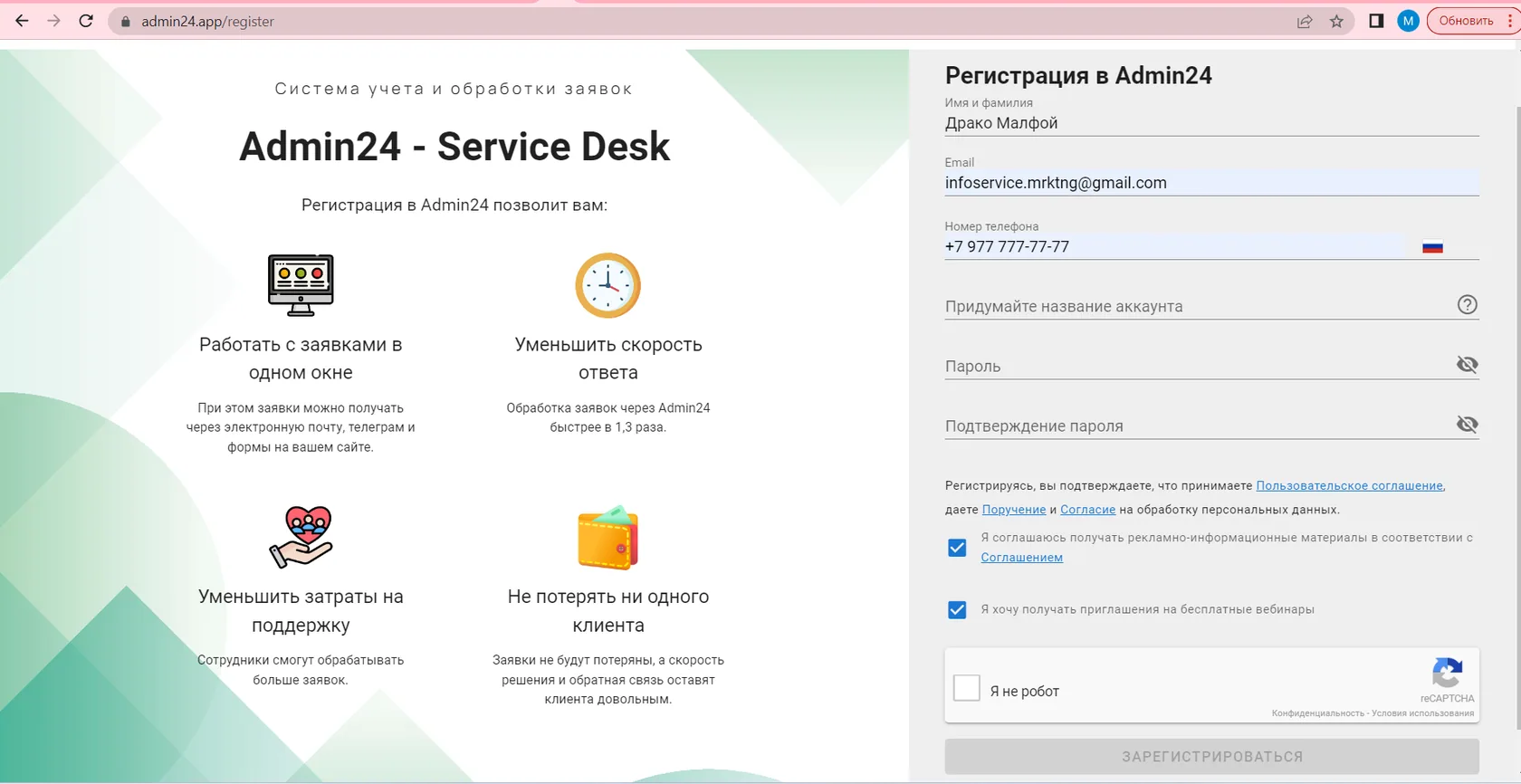Open the Russian flag country selector

1432,246
